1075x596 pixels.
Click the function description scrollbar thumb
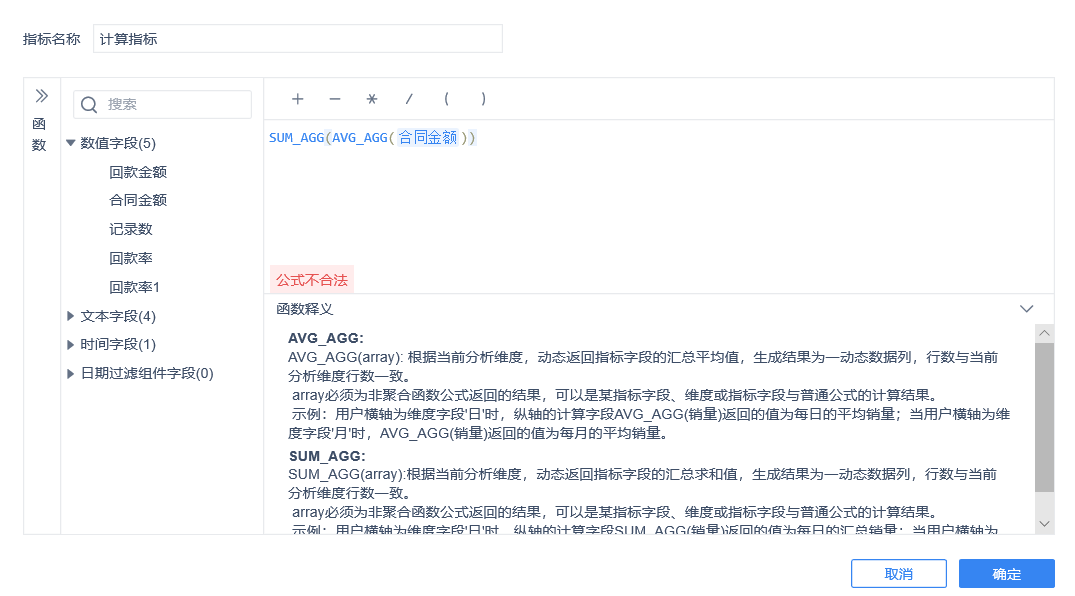[1044, 417]
